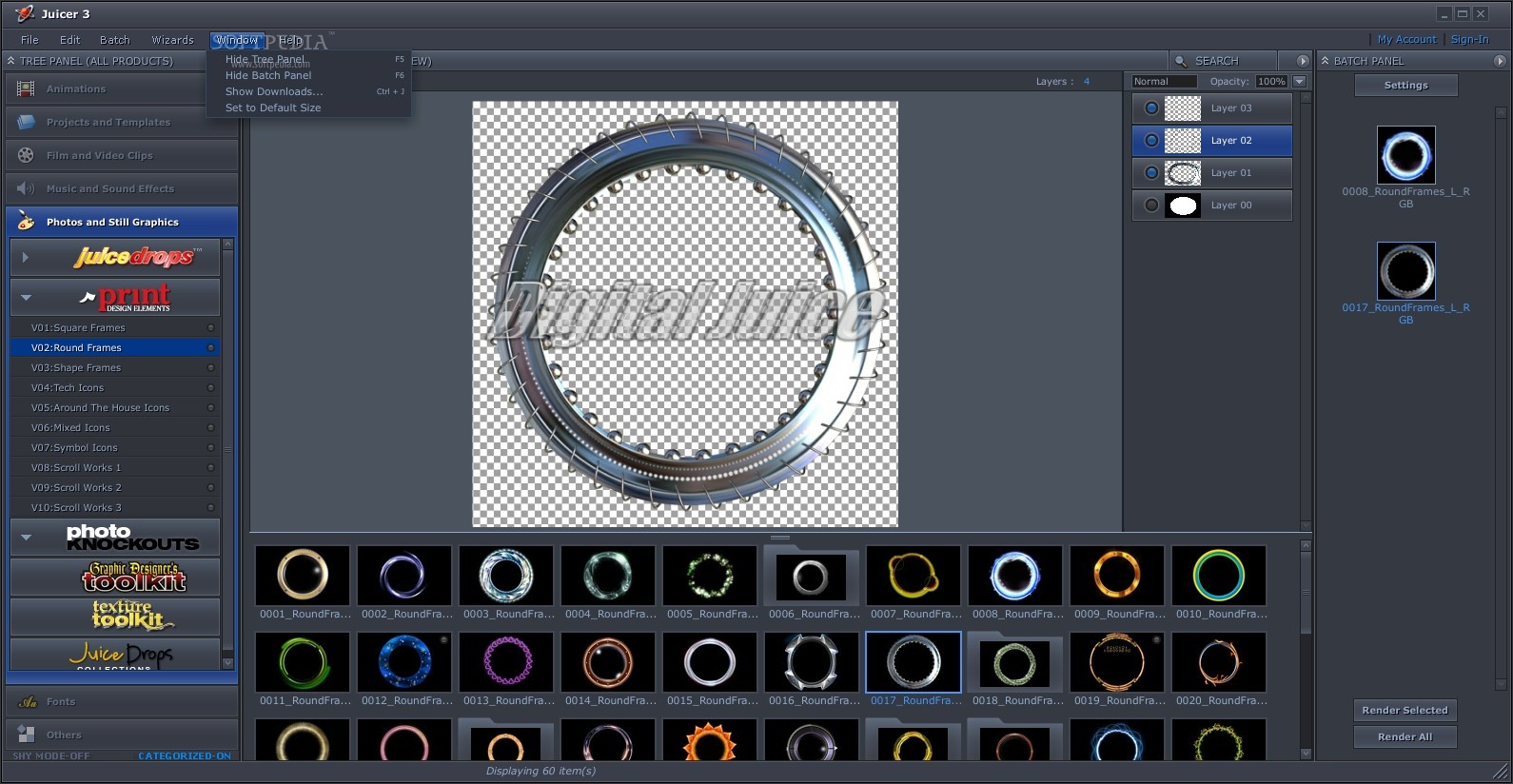Open the Batch menu

pyautogui.click(x=115, y=40)
